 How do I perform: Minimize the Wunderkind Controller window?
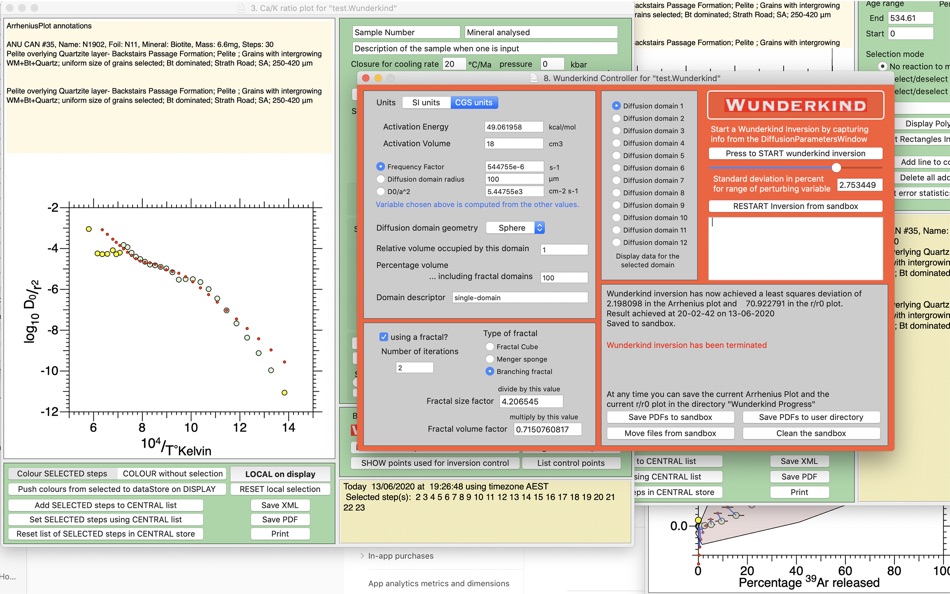378,78
